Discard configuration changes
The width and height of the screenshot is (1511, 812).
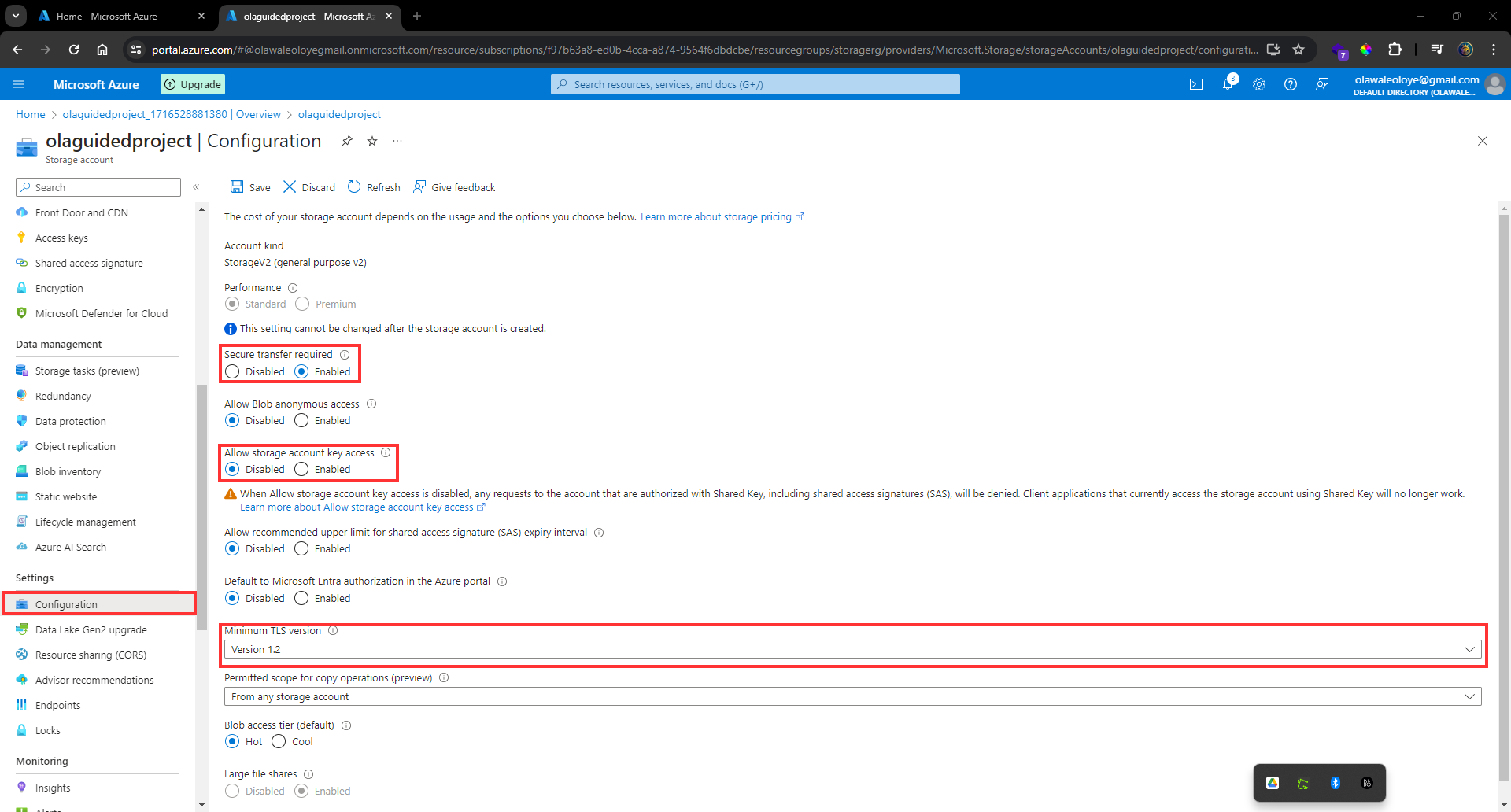(309, 187)
